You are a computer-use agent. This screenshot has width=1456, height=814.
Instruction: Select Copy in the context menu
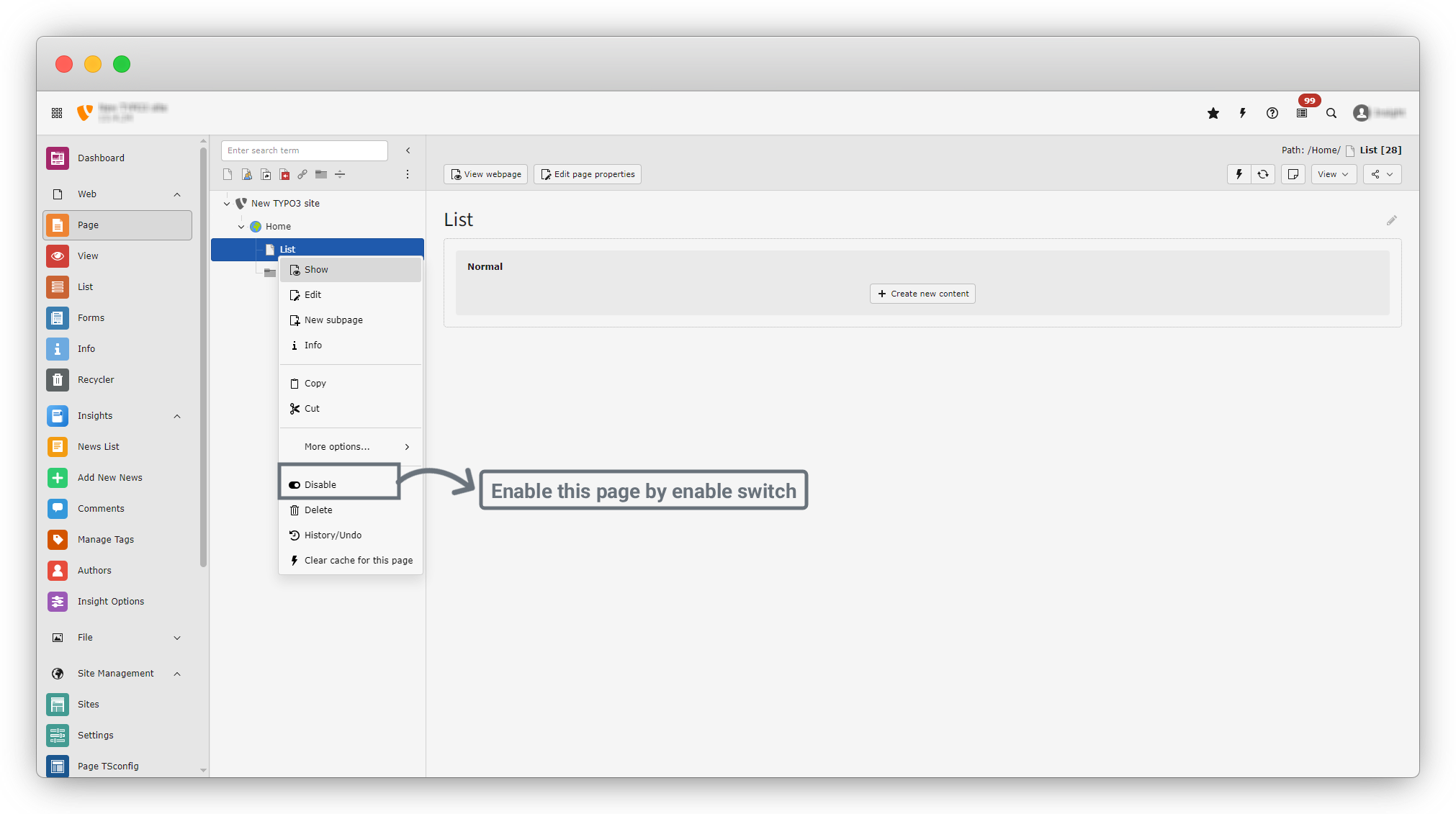[x=315, y=384]
